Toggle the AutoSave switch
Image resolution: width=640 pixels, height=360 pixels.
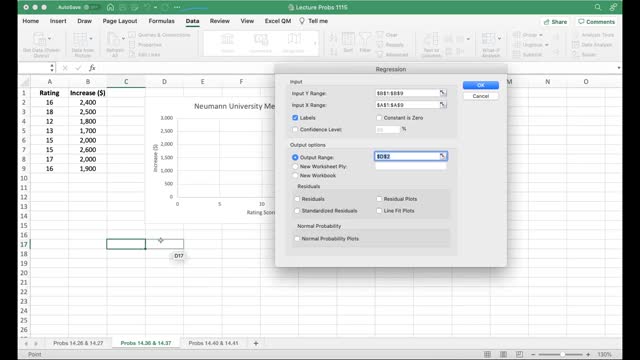coord(91,7)
